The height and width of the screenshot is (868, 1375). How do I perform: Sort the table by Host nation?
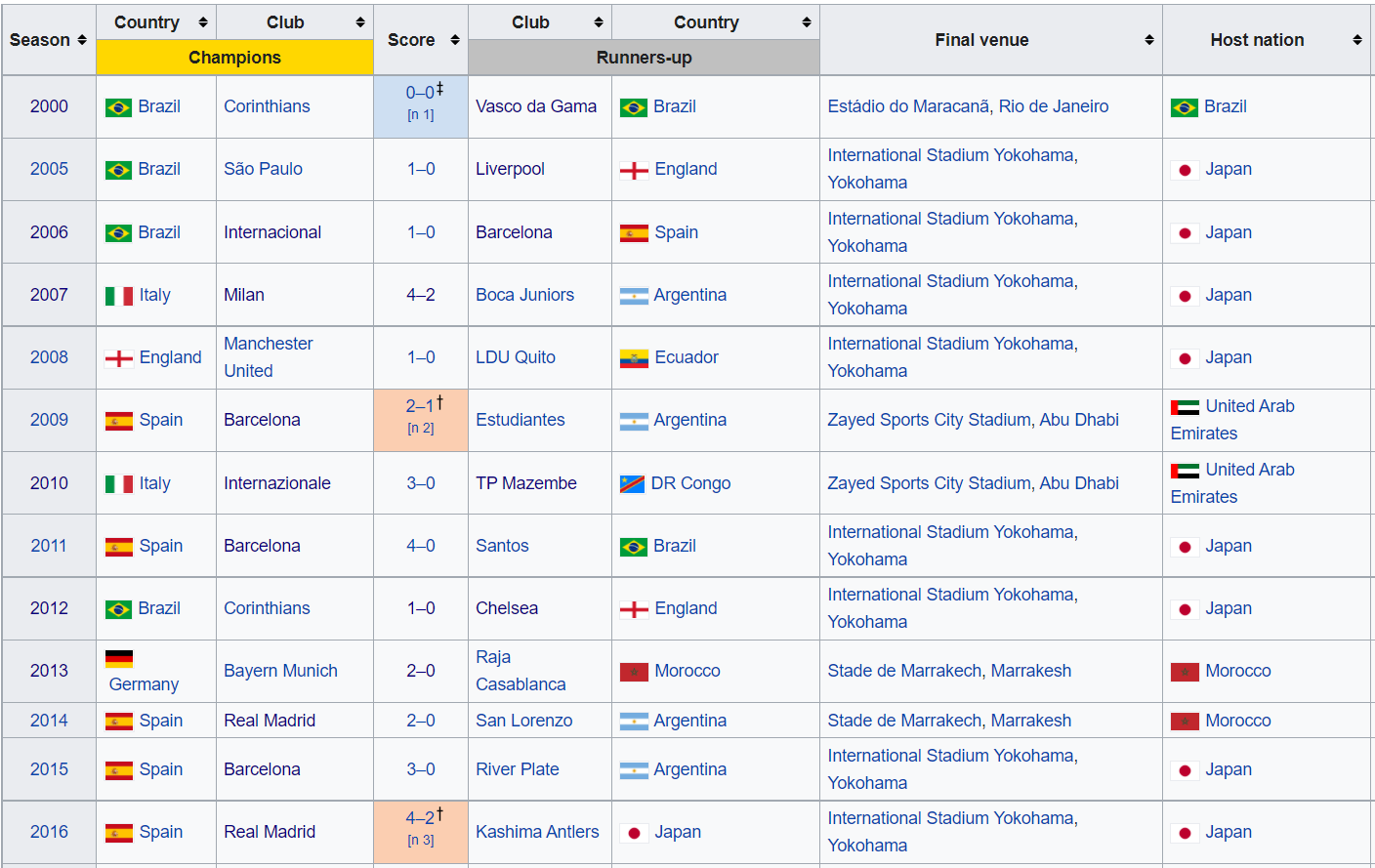click(1357, 40)
